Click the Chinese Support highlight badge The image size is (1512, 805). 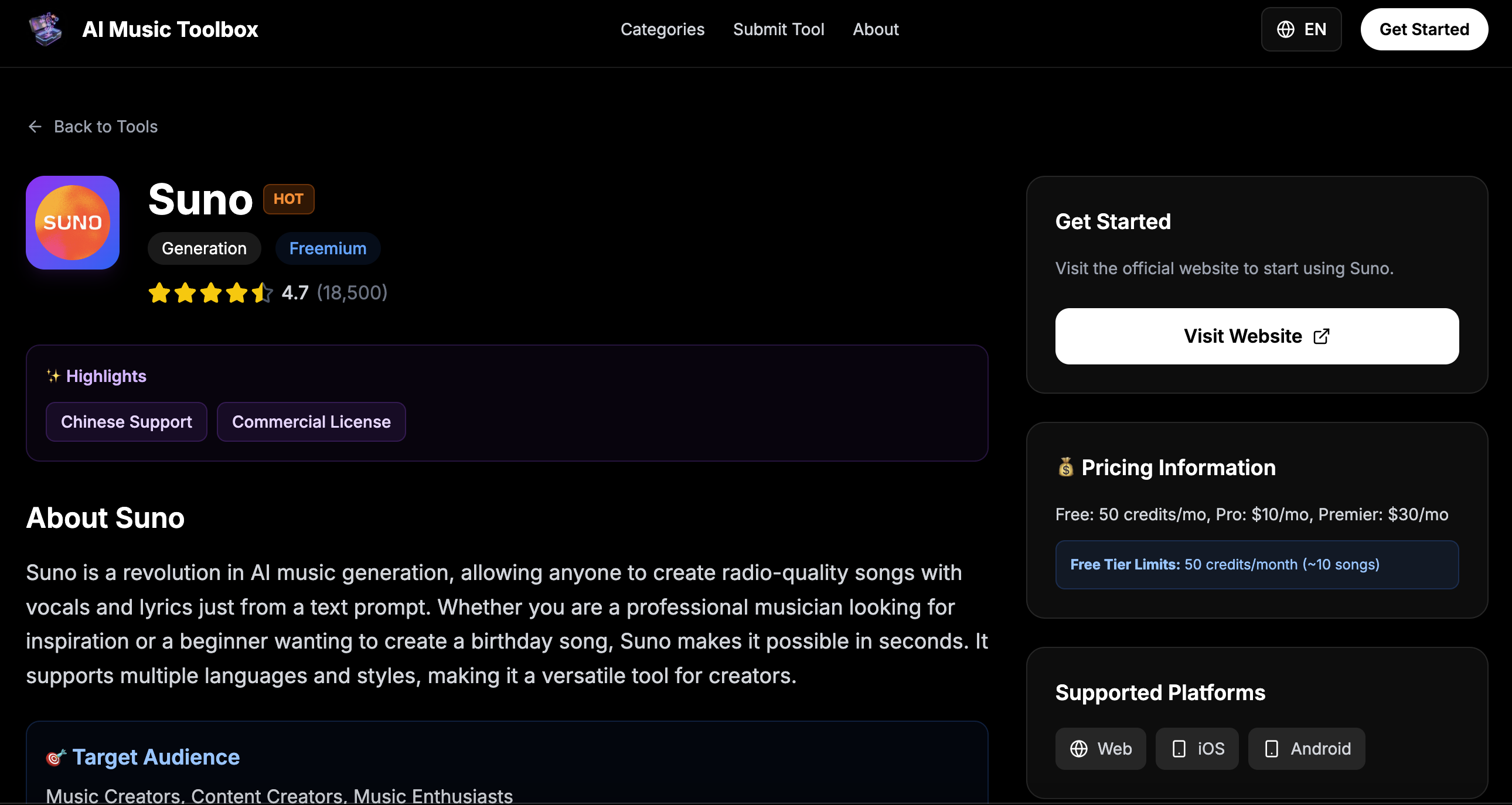click(x=126, y=421)
